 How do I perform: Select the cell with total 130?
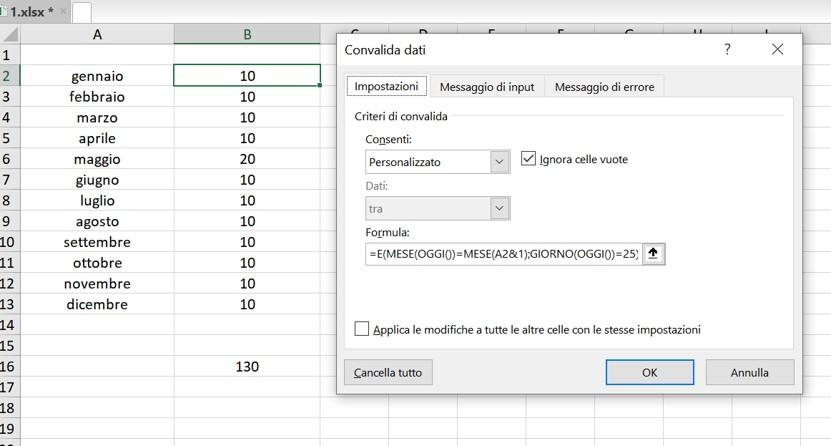pyautogui.click(x=247, y=367)
